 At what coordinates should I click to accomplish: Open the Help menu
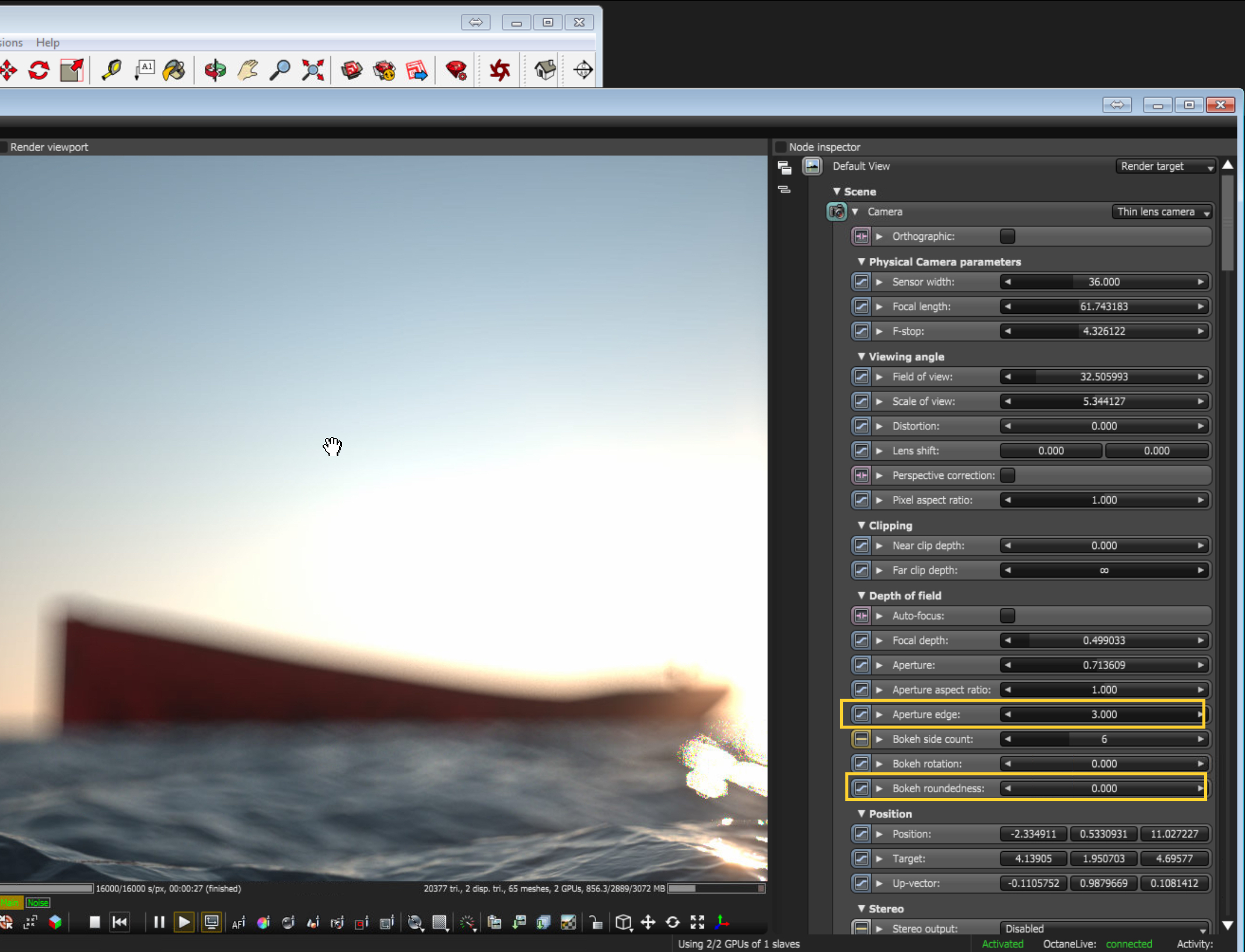pyautogui.click(x=47, y=43)
